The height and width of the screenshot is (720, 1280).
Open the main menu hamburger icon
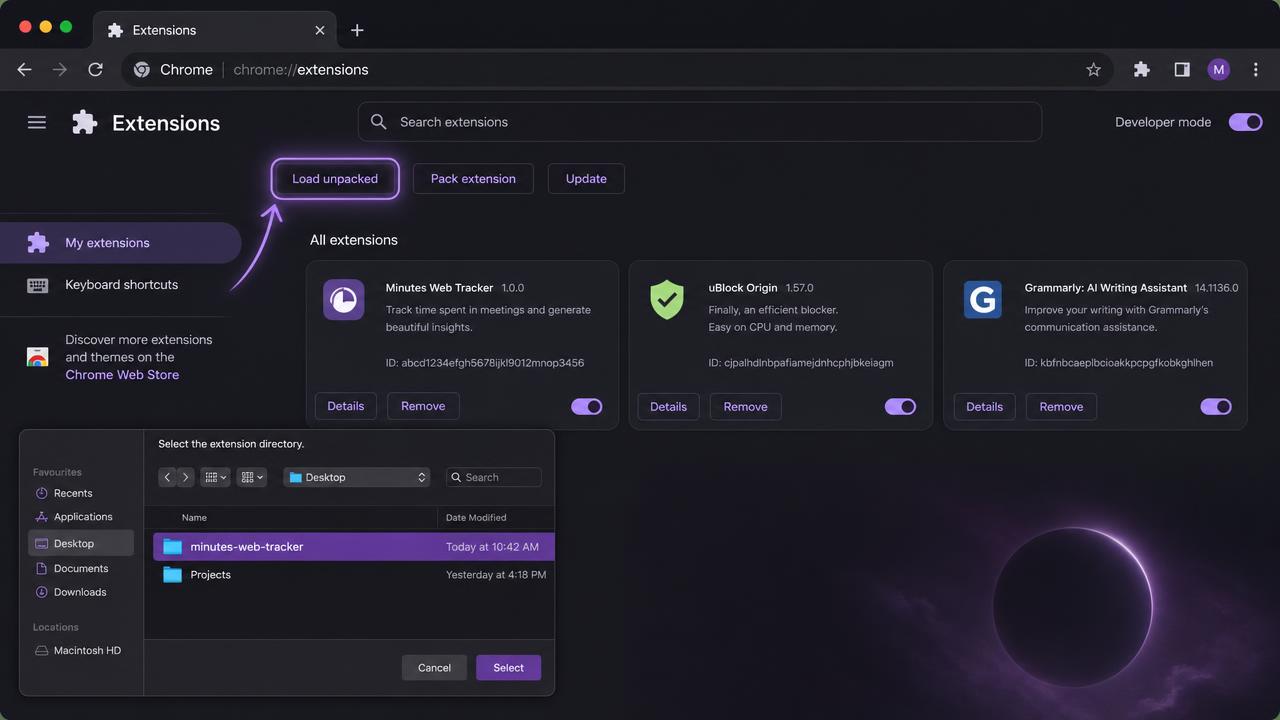(37, 122)
